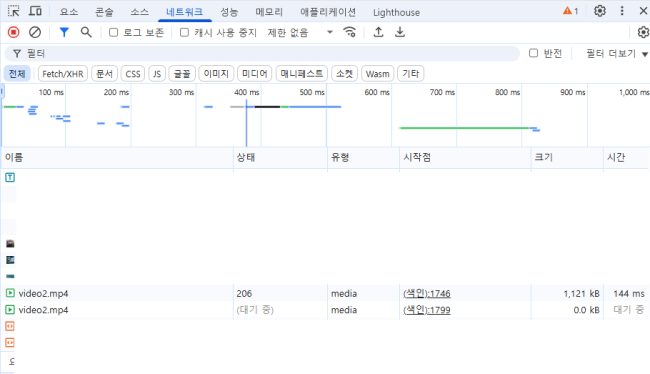This screenshot has width=650, height=374.
Task: Sort by the 상태 column header
Action: click(280, 157)
